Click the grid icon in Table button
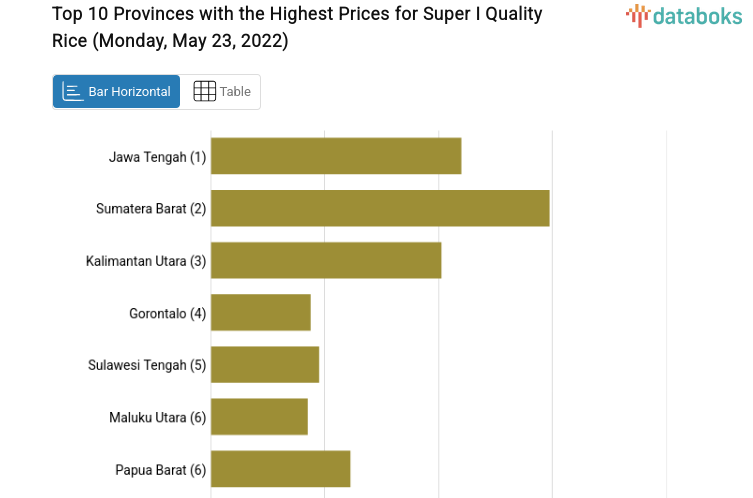Viewport: 753px width, 498px height. 204,92
